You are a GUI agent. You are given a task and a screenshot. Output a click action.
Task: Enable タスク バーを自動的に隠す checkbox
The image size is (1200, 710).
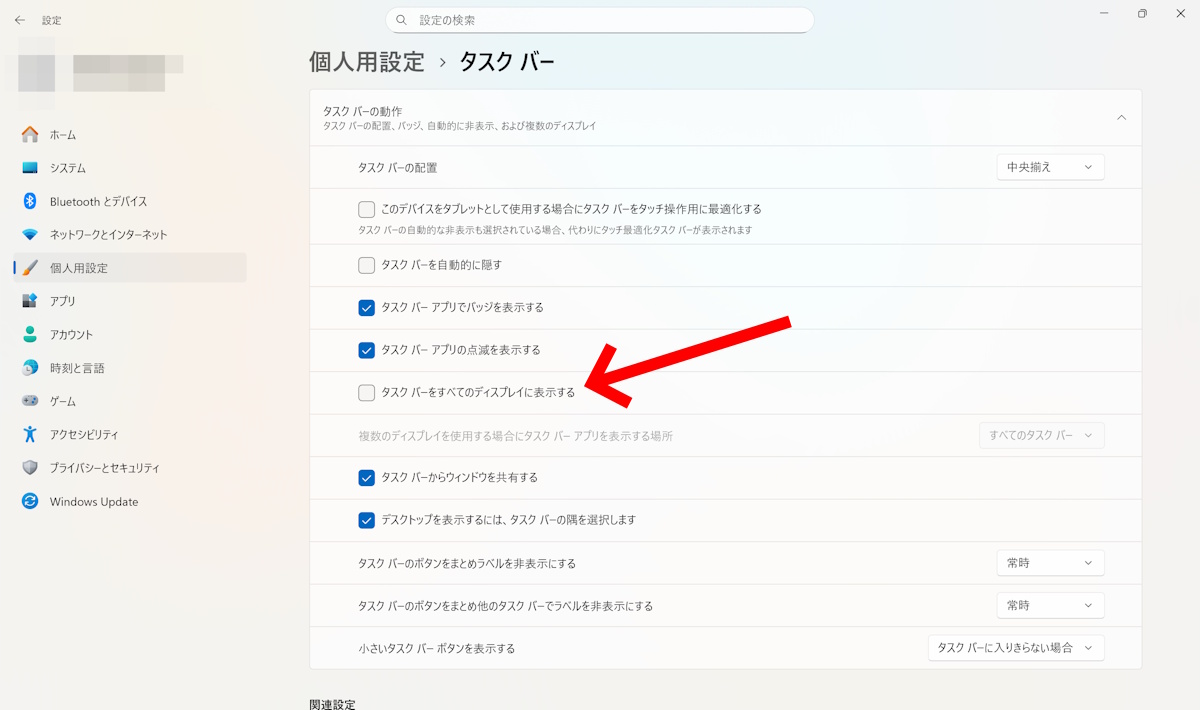tap(366, 265)
